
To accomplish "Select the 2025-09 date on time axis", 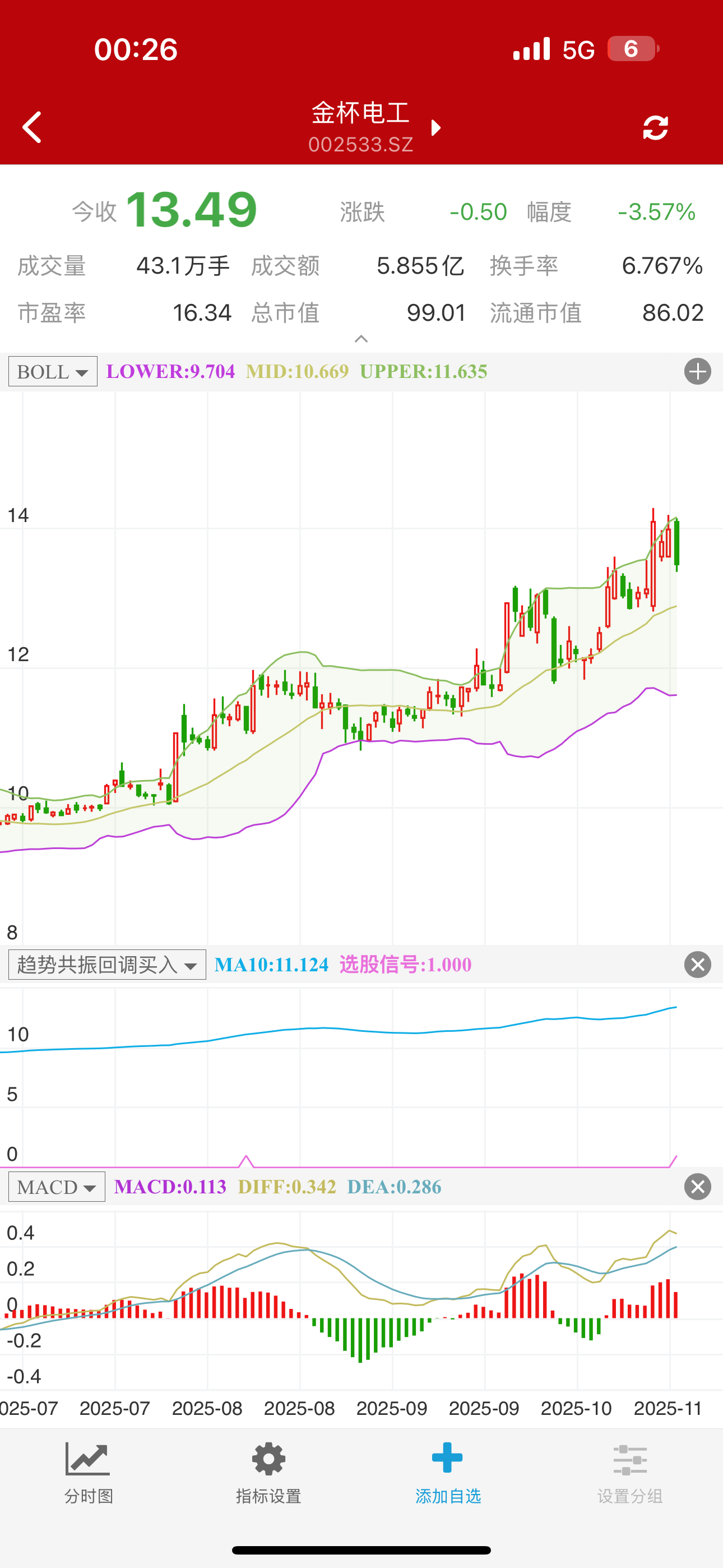I will coord(391,1408).
